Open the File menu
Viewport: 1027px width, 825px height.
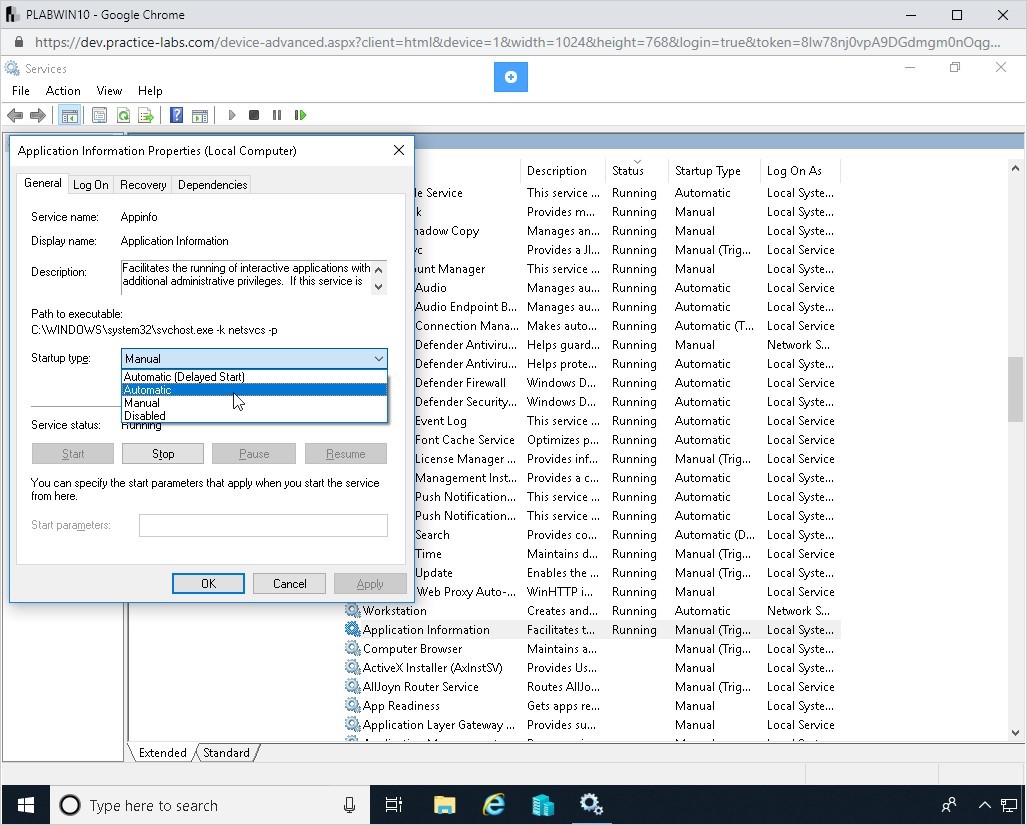[20, 91]
